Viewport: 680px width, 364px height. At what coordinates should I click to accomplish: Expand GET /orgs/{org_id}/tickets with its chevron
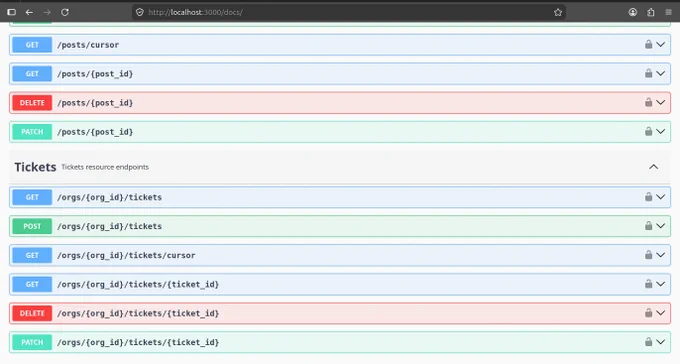pyautogui.click(x=660, y=197)
